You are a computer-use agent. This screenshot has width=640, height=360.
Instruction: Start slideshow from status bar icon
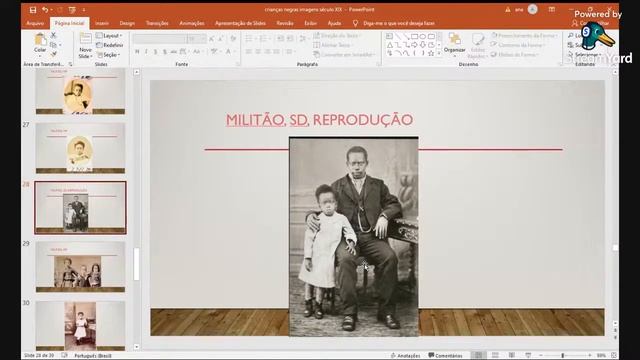click(528, 355)
